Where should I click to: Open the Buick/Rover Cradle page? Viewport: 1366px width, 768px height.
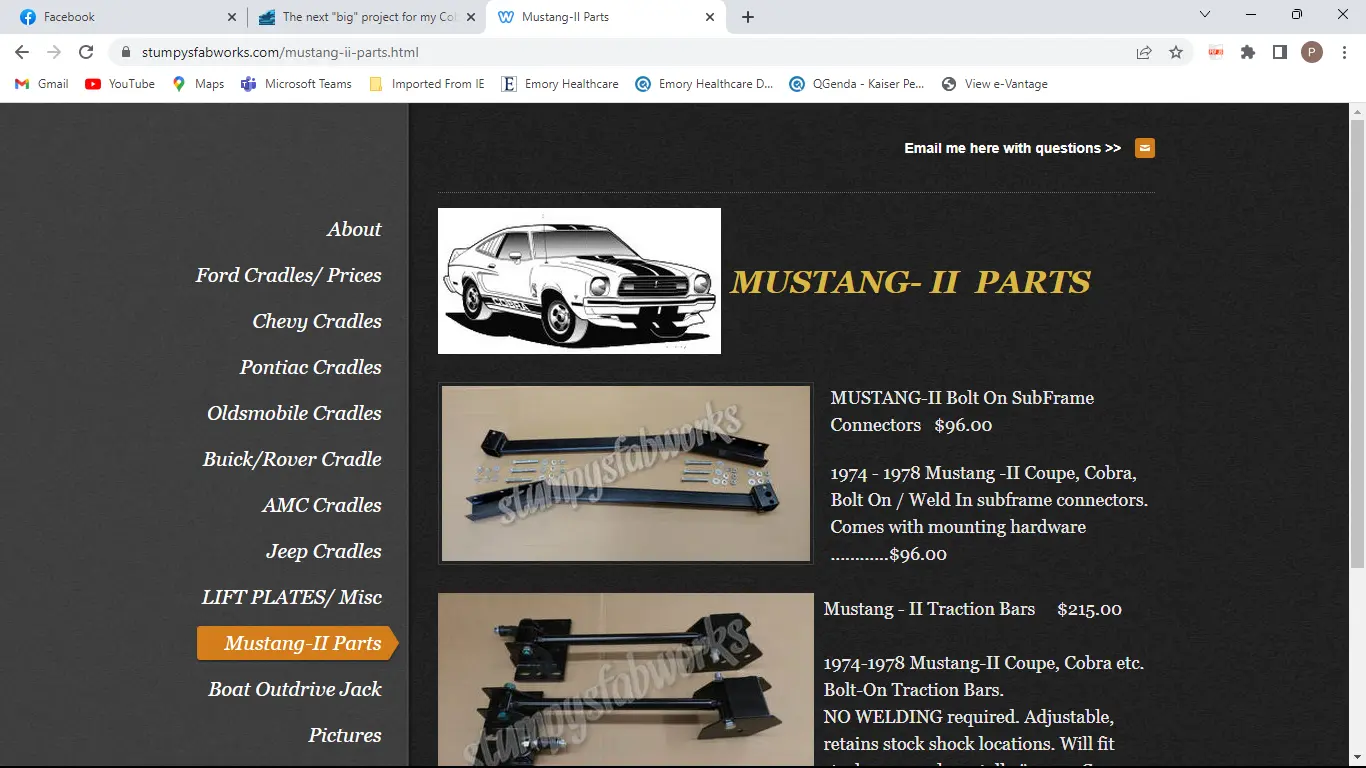(292, 459)
